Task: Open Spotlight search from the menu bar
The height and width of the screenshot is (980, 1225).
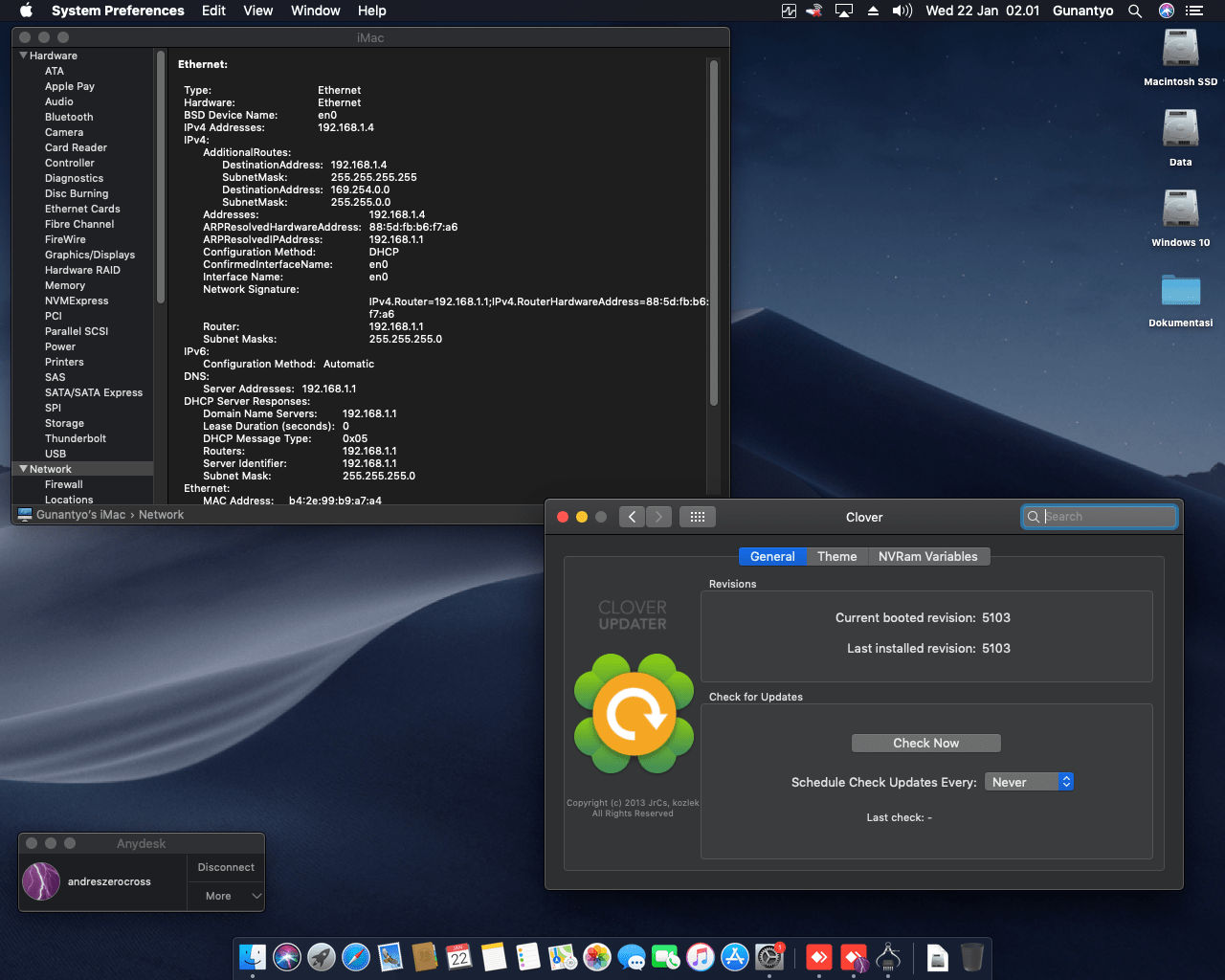Action: [x=1135, y=11]
